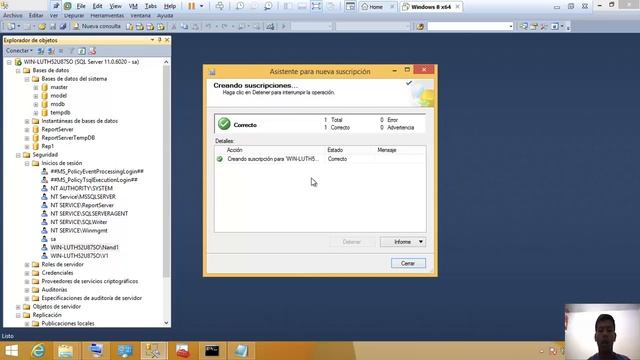
Task: Click the toolbox wrench icon in SSMS toolbar
Action: 544,27
